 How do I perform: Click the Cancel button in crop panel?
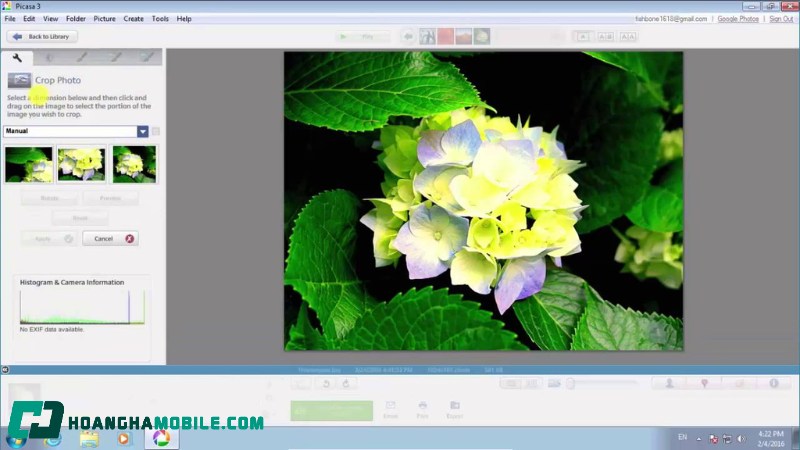coord(110,239)
